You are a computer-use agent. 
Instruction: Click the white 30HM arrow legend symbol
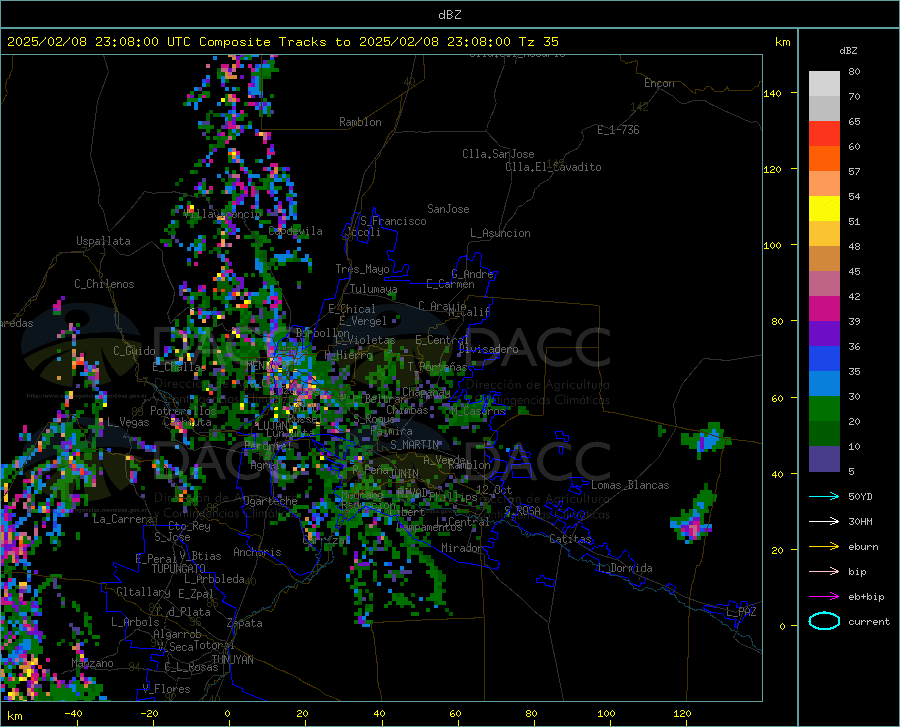point(824,522)
